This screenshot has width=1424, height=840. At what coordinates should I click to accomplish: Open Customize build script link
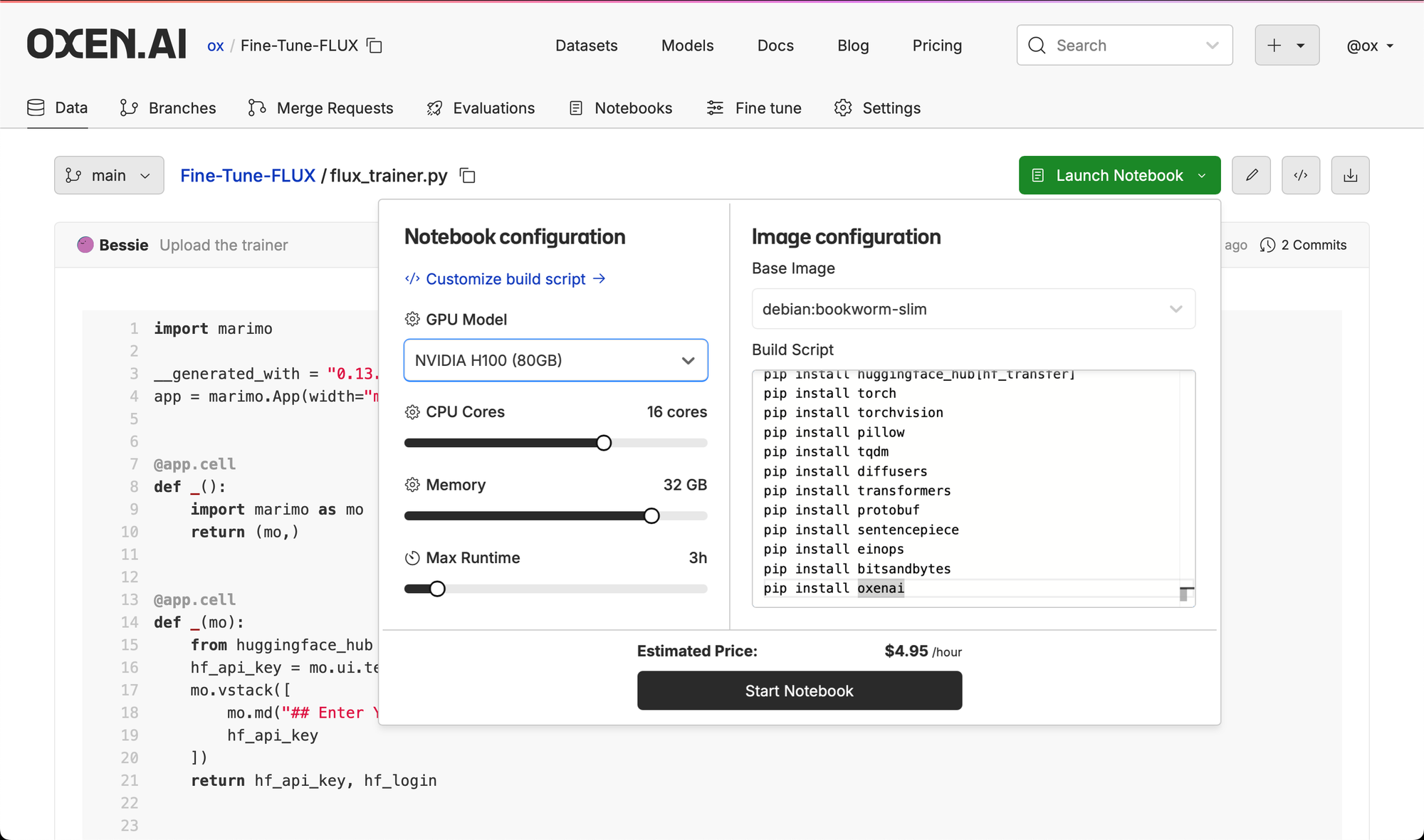click(506, 279)
